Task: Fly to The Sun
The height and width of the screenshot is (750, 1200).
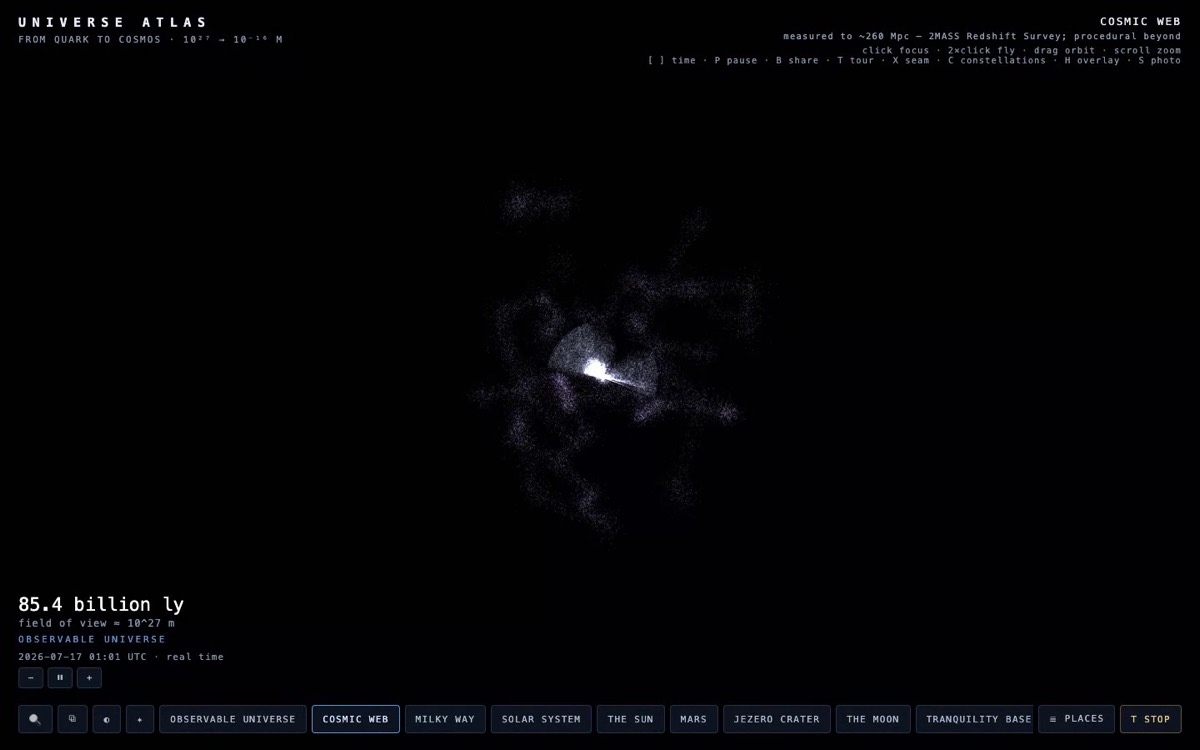Action: pyautogui.click(x=631, y=719)
